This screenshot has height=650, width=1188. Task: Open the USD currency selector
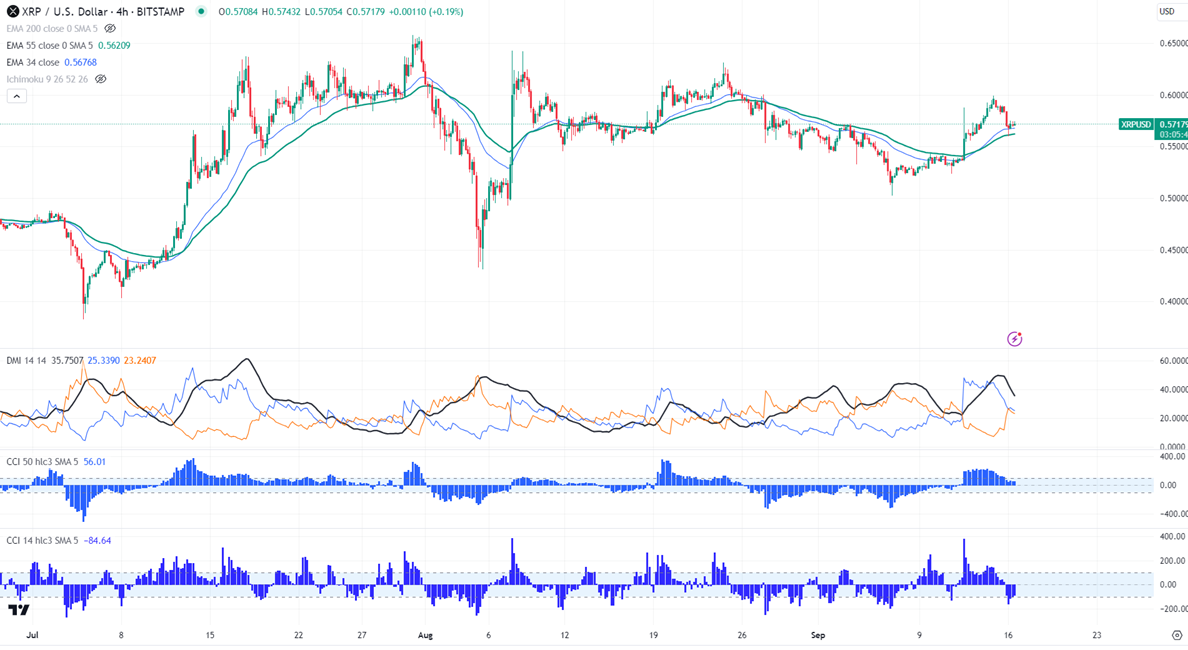pyautogui.click(x=1167, y=11)
